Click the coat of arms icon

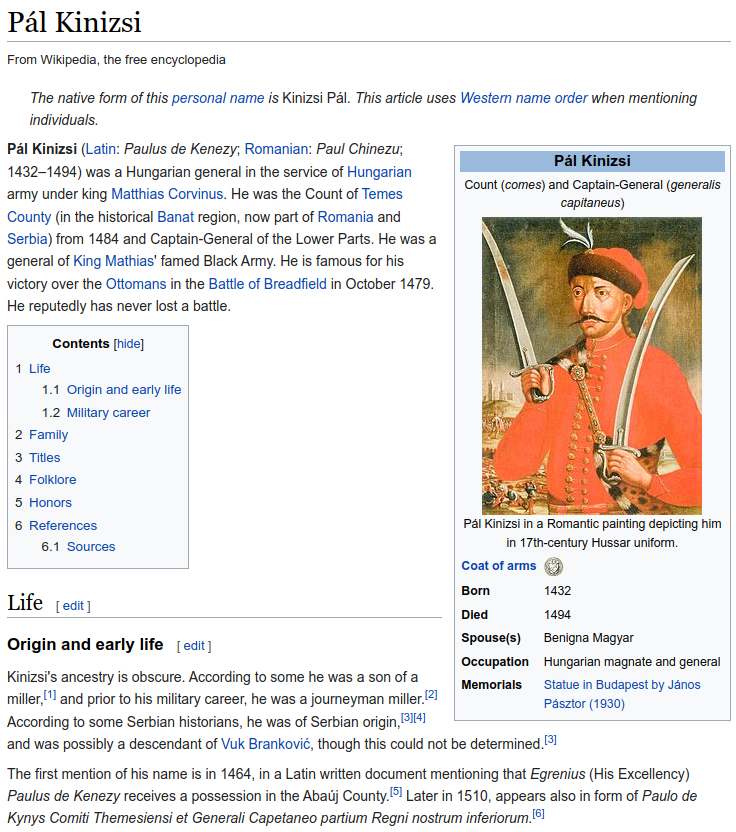point(553,566)
